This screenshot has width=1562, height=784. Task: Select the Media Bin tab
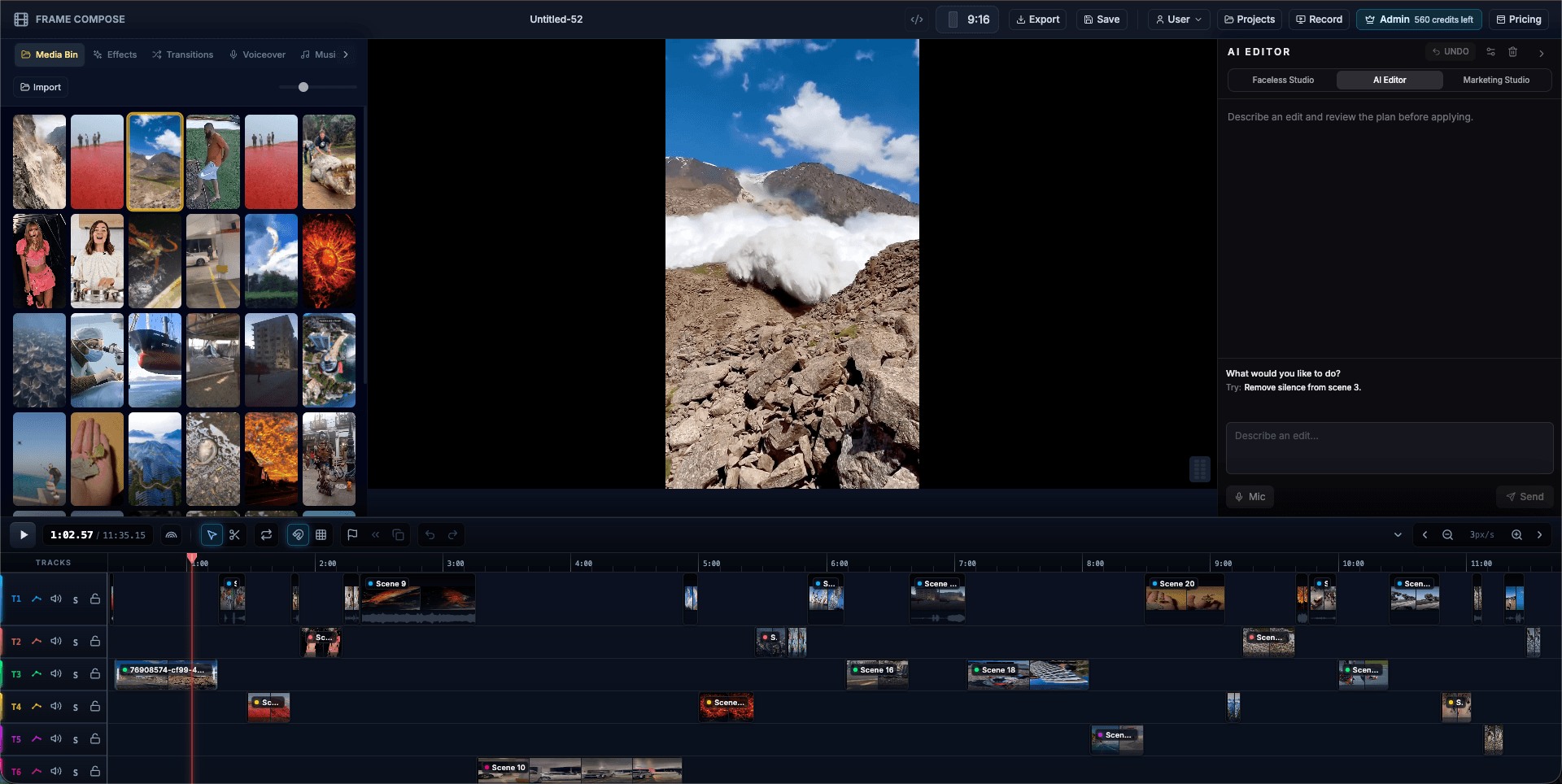coord(50,54)
